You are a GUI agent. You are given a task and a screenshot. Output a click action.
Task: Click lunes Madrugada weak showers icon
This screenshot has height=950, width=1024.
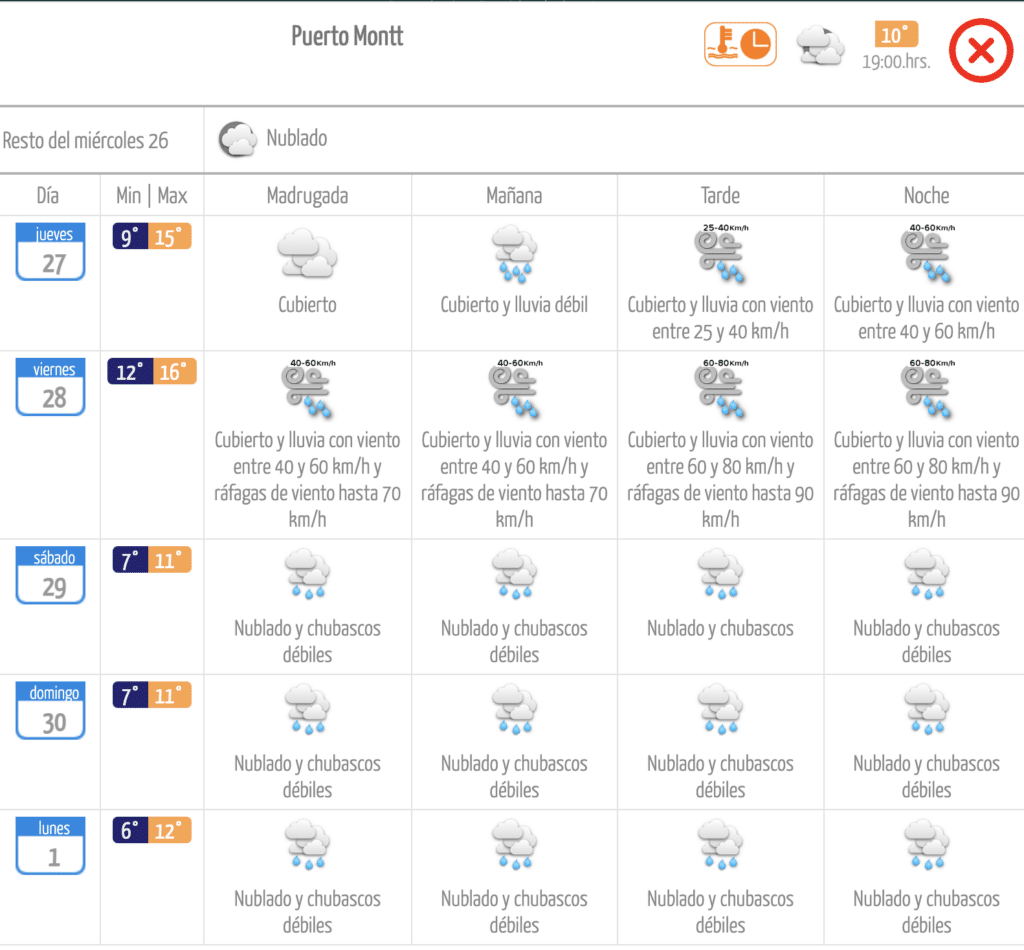[307, 845]
